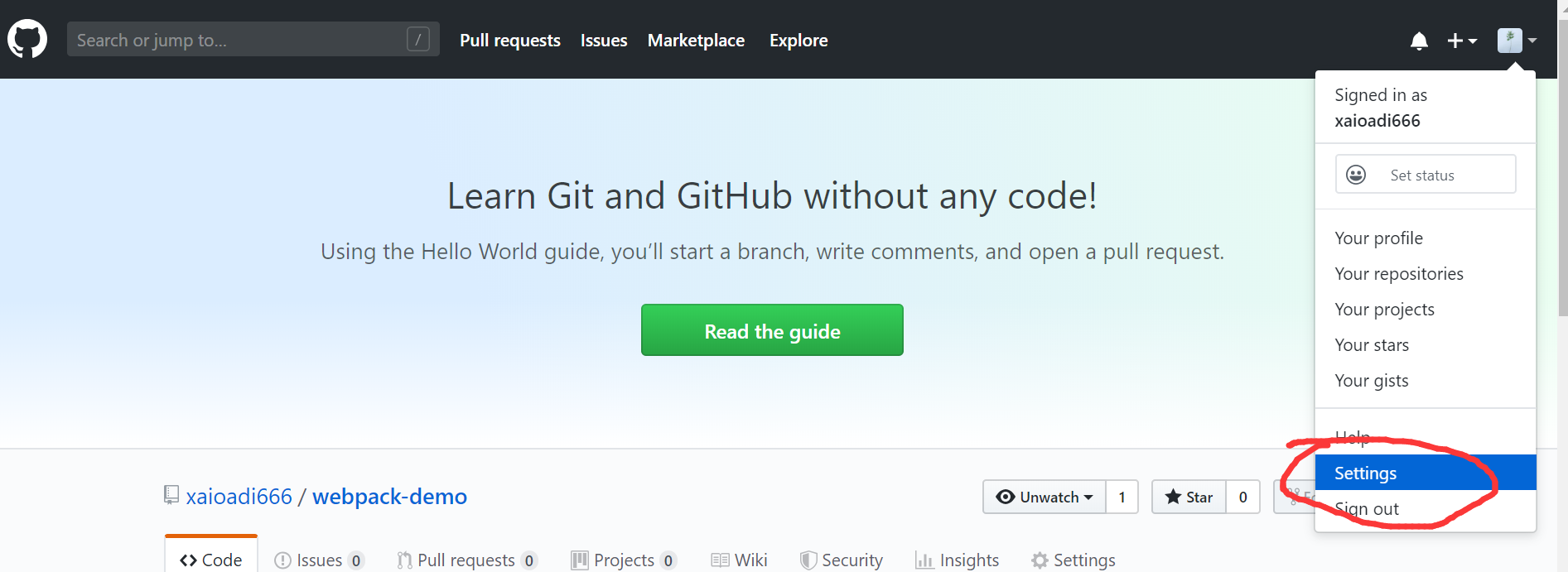
Task: Click the repository book icon beside xaioadi666
Action: pyautogui.click(x=171, y=495)
